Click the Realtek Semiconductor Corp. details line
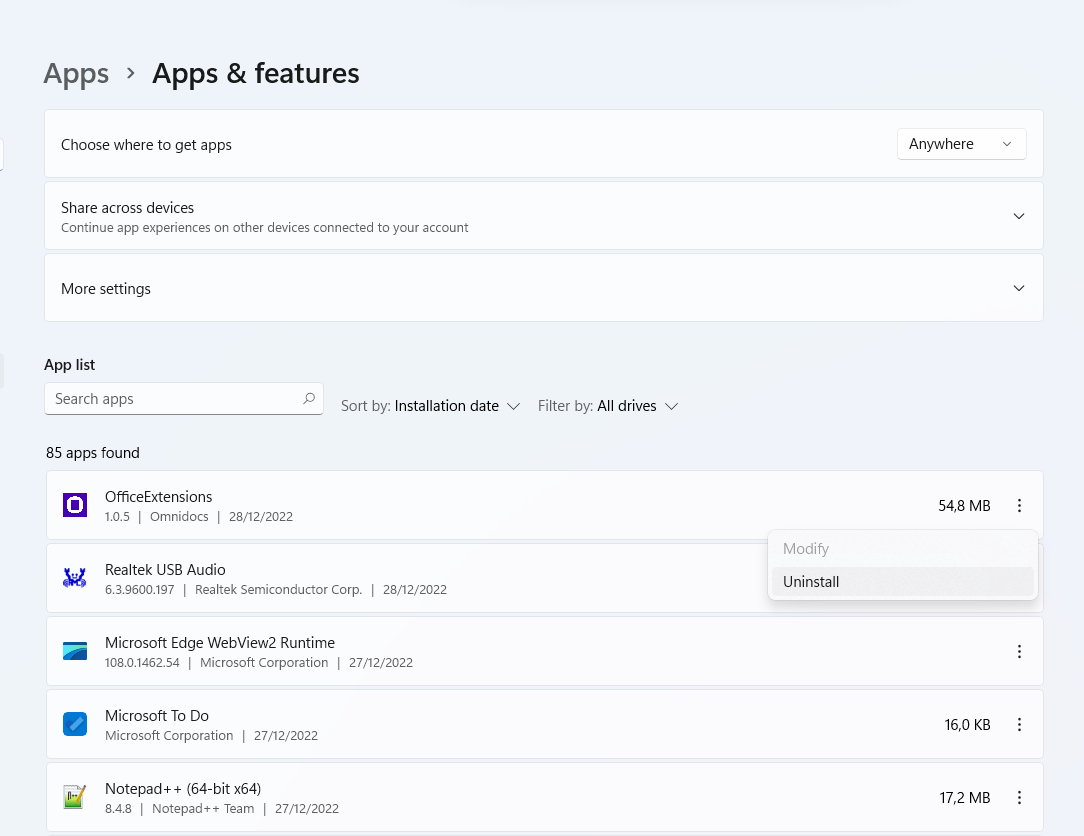 point(276,590)
